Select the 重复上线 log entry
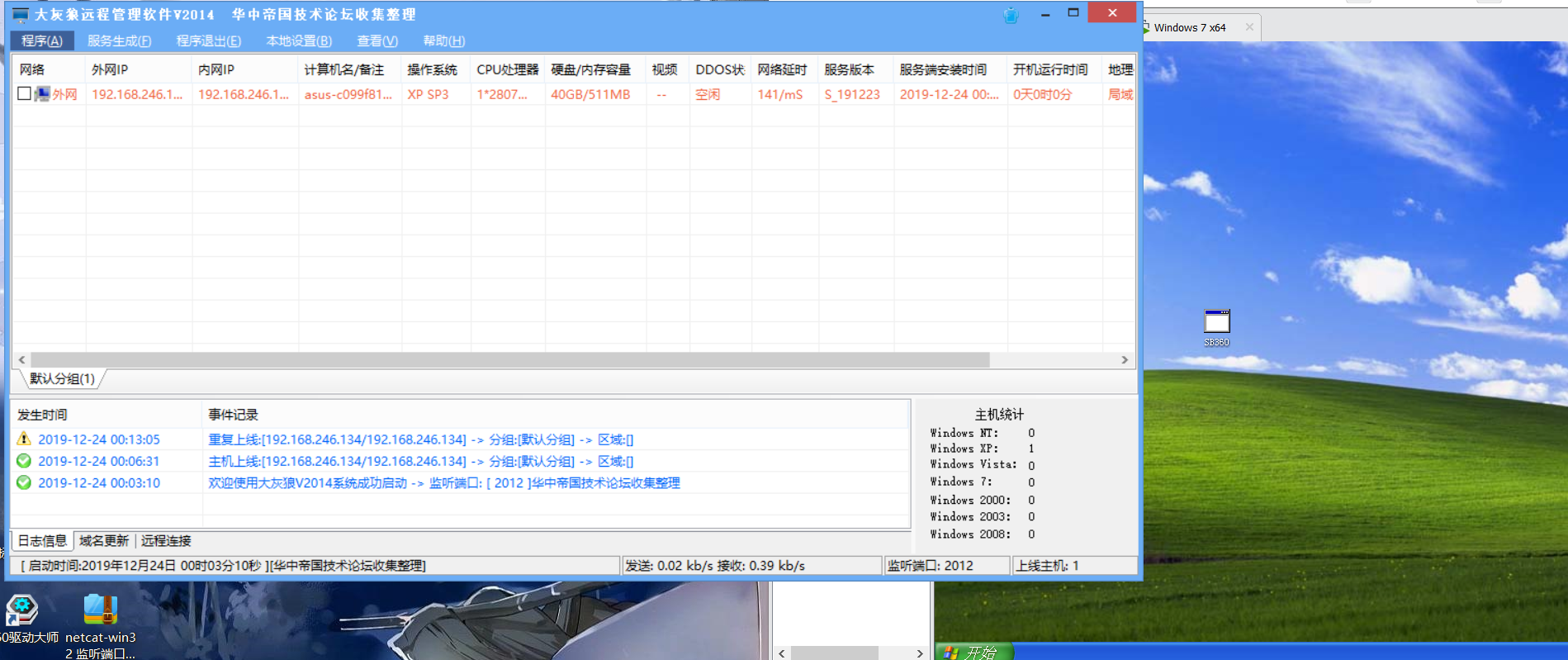Image resolution: width=1568 pixels, height=660 pixels. (421, 439)
